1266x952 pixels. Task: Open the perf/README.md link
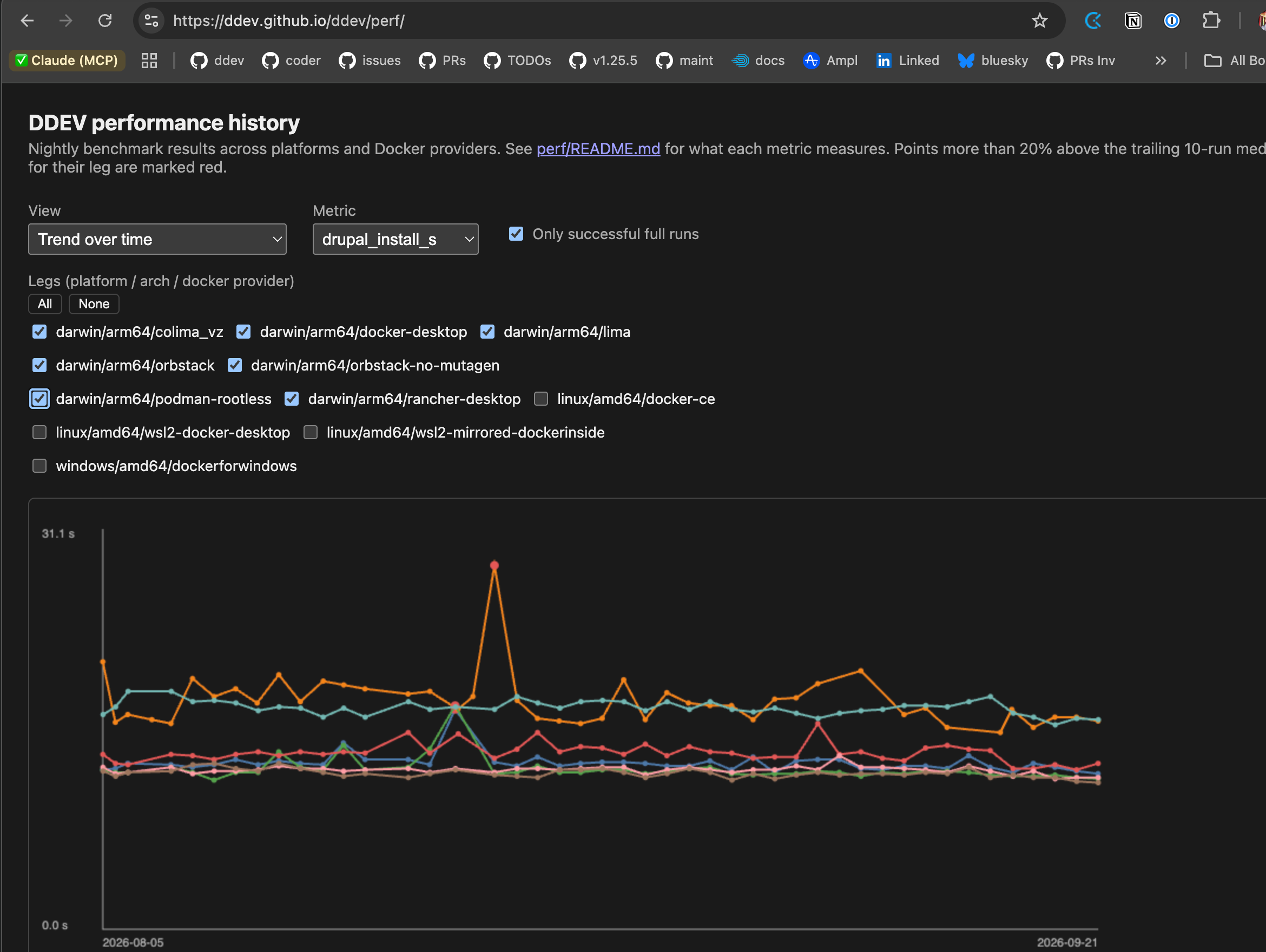598,149
